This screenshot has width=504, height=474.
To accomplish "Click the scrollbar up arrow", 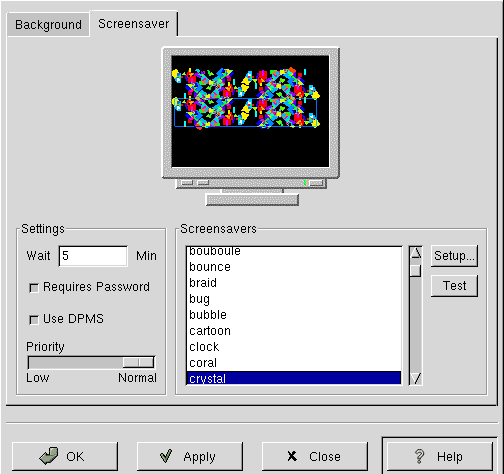I will point(416,253).
